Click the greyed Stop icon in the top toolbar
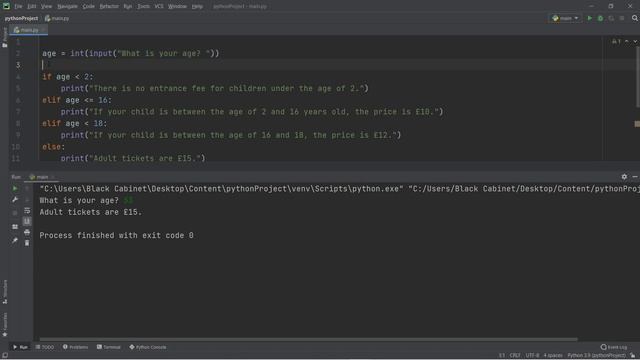640x360 pixels. pos(622,18)
